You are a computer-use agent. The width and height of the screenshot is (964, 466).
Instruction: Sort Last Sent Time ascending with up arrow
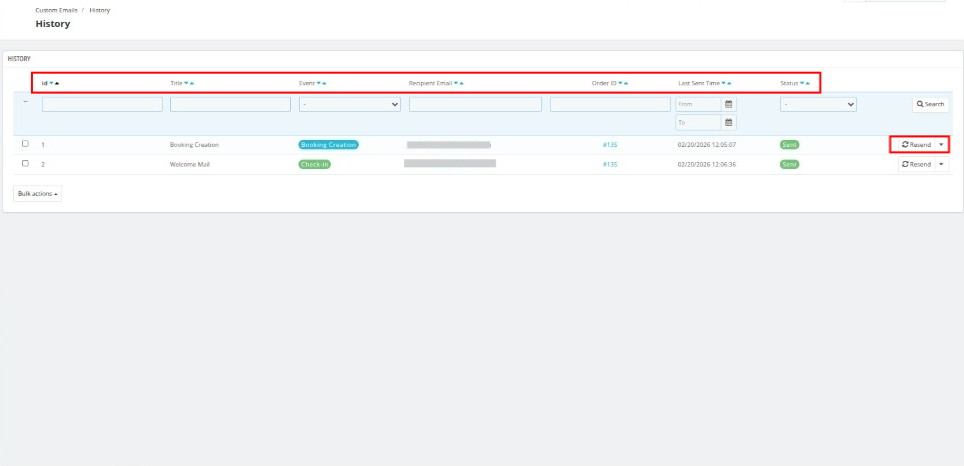click(x=729, y=82)
